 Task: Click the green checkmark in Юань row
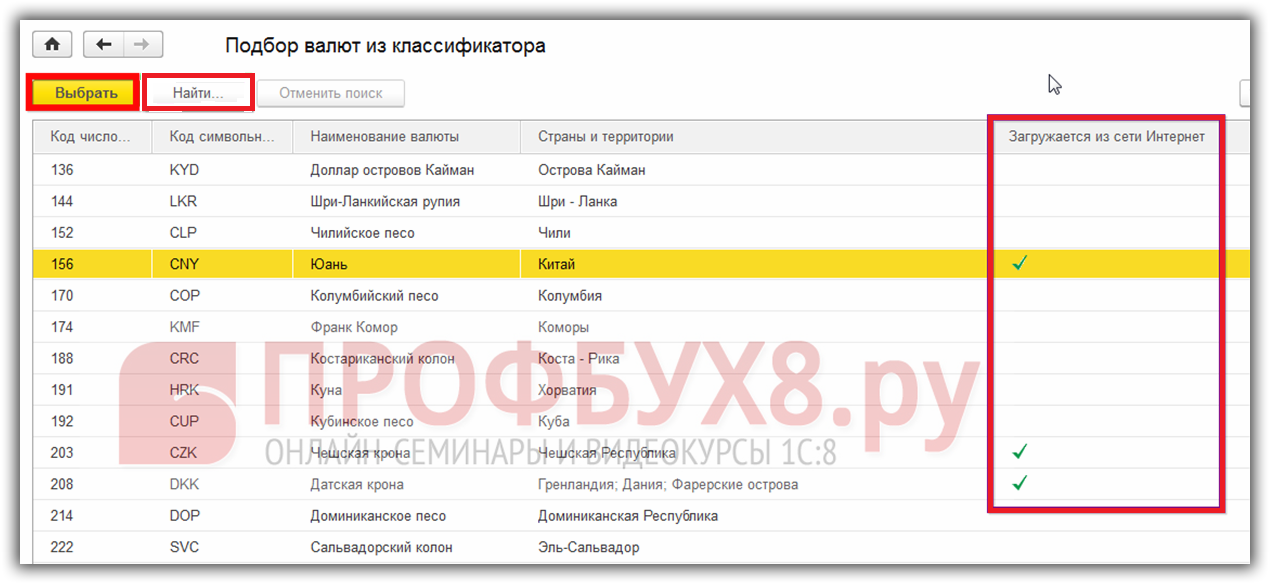click(1020, 264)
